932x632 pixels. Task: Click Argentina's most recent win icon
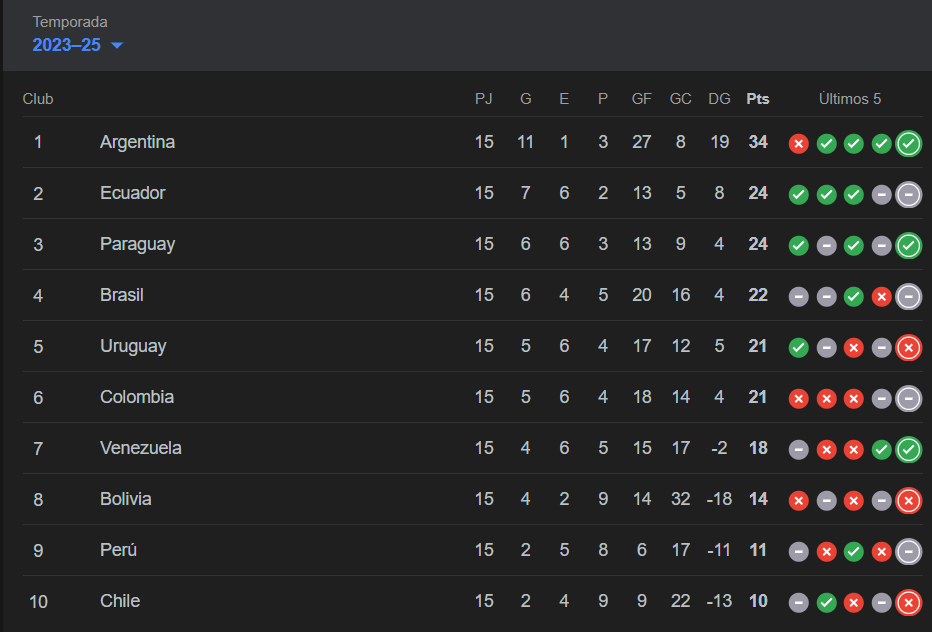click(909, 143)
